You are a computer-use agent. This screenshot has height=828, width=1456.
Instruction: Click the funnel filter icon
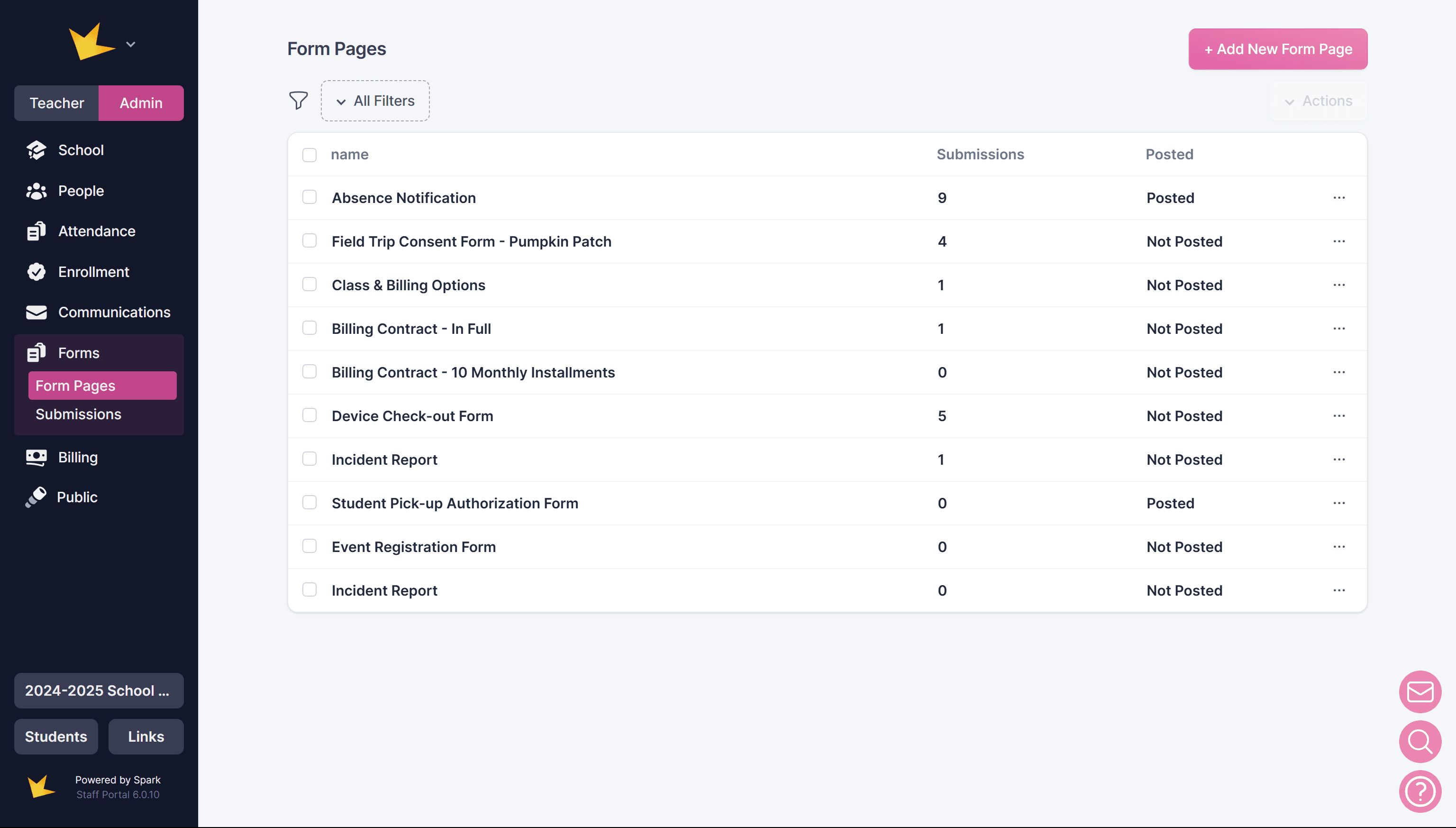tap(298, 101)
